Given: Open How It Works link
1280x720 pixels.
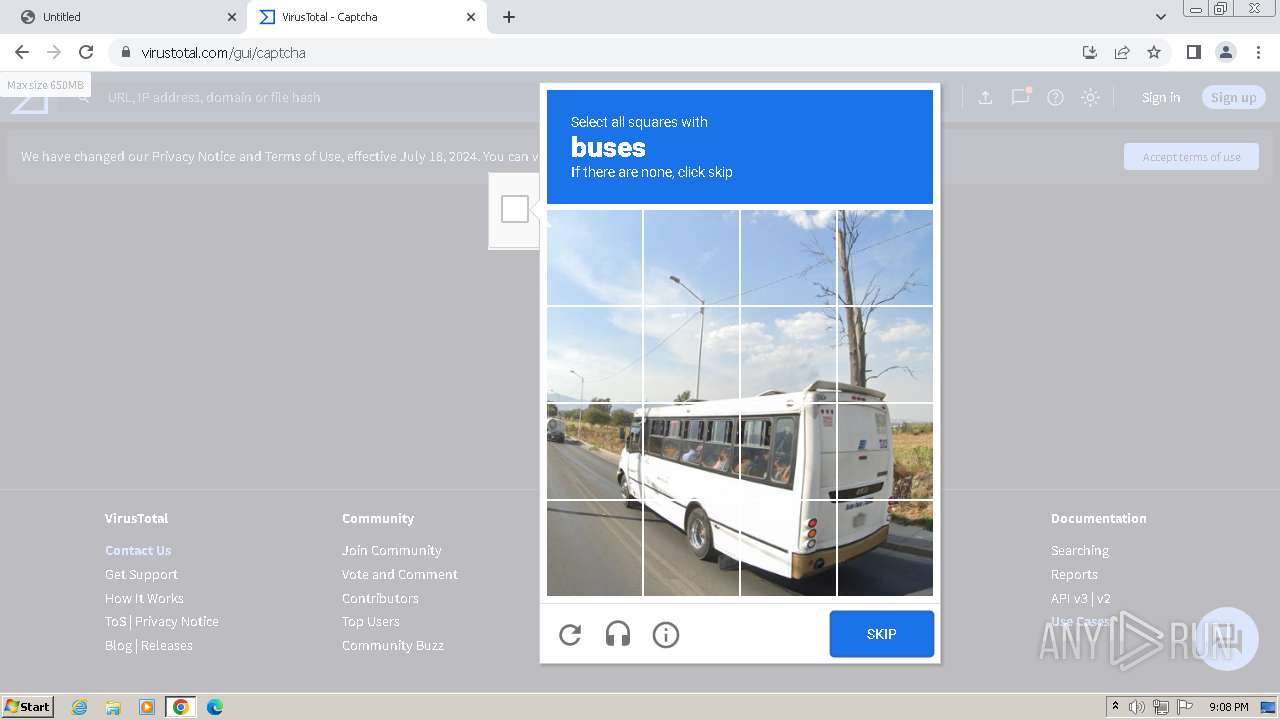Looking at the screenshot, I should pos(144,598).
